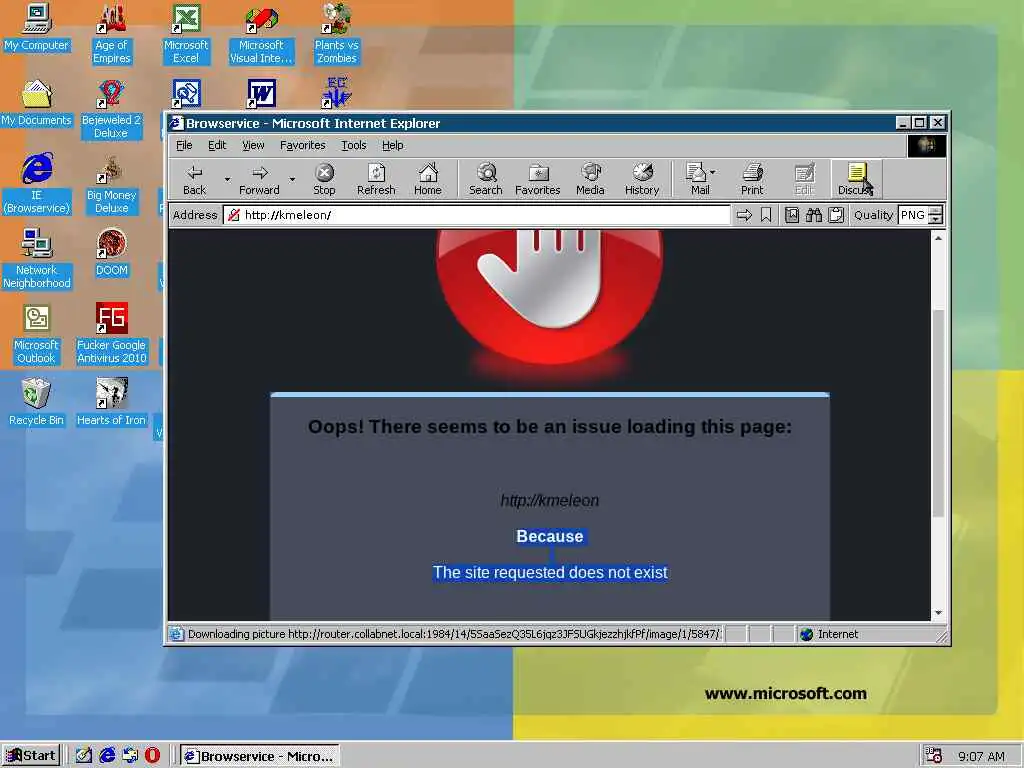Select the DOOM desktop shortcut

pos(112,253)
